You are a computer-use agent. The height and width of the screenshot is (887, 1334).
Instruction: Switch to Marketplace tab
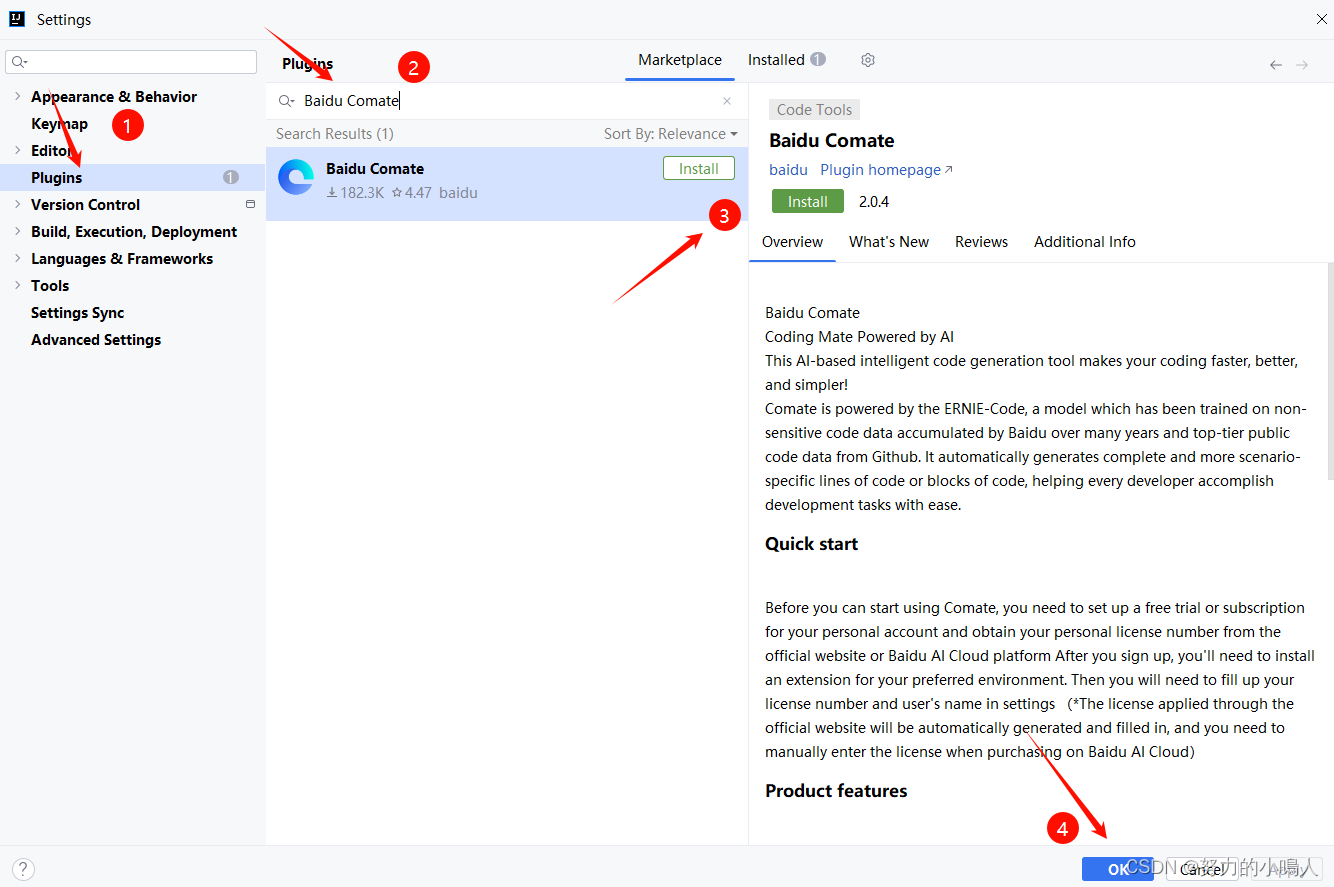pyautogui.click(x=680, y=60)
